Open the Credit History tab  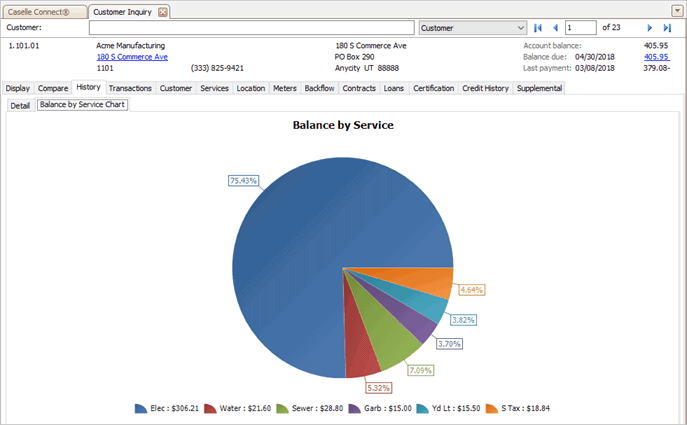[485, 88]
